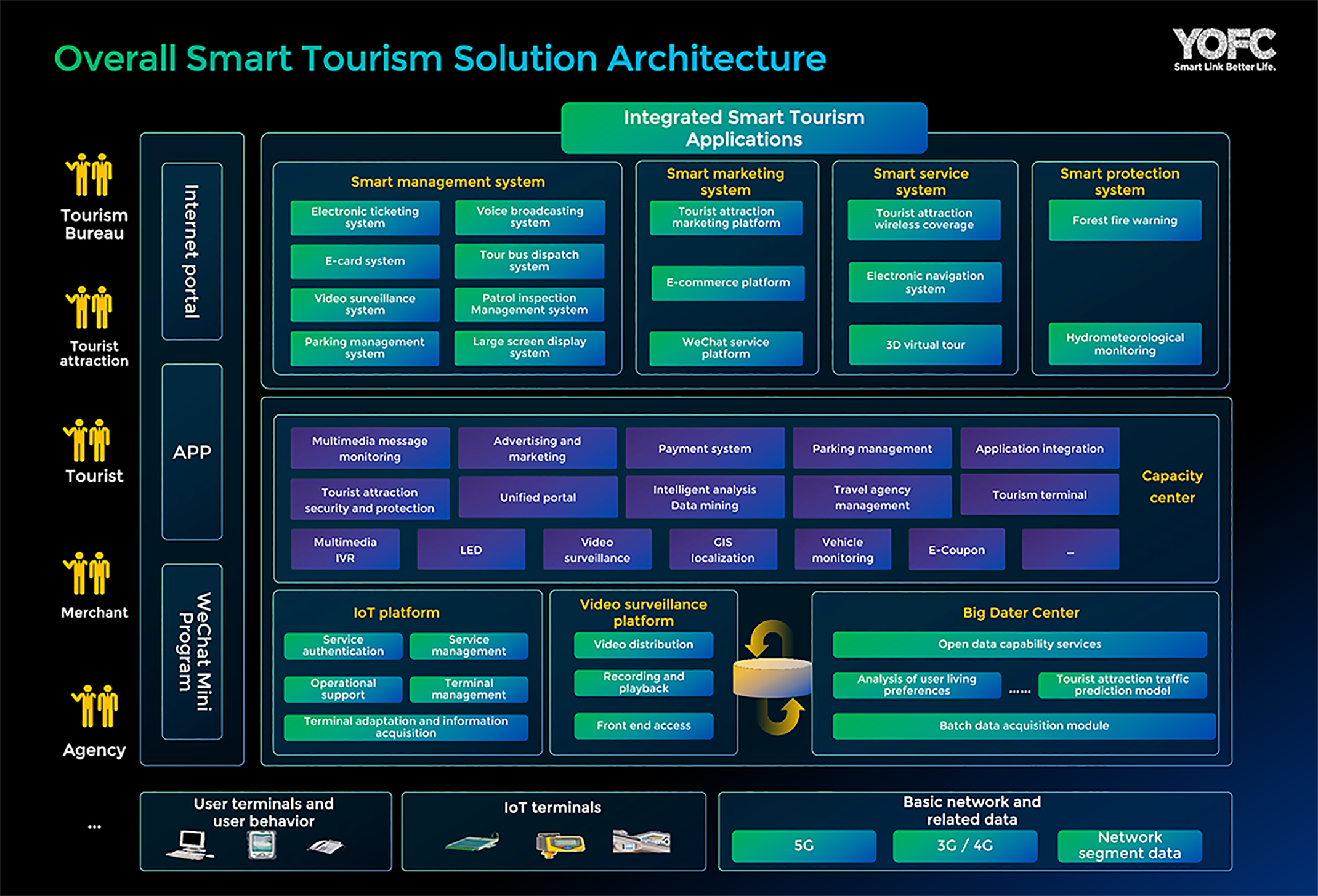Click Network segment data block
This screenshot has width=1318, height=896.
tap(1130, 846)
